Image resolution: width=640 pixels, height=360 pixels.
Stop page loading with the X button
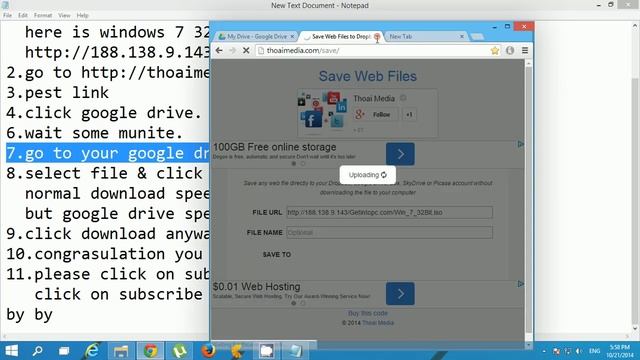point(246,51)
